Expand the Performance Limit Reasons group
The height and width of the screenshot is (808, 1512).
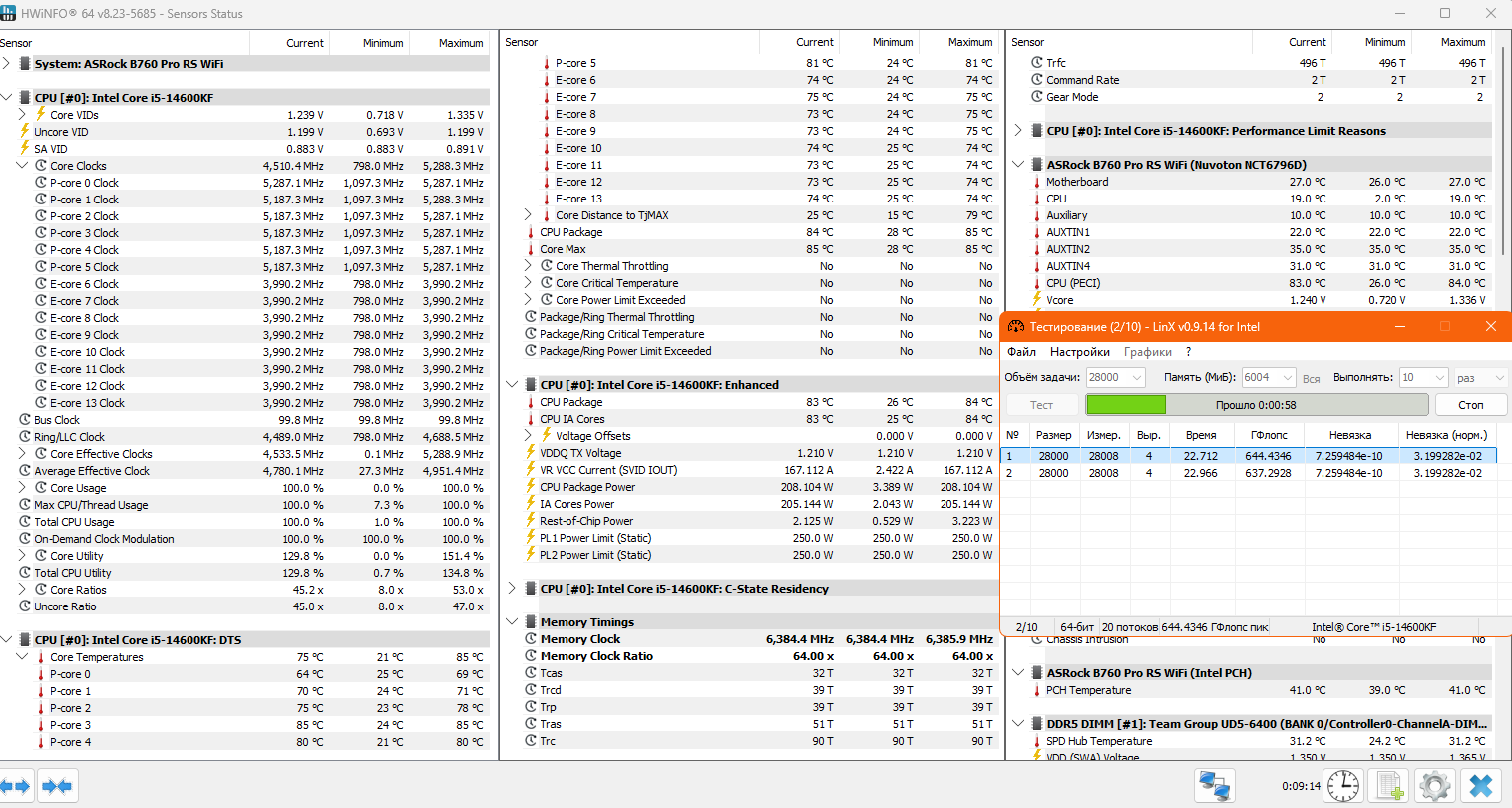[x=1018, y=131]
